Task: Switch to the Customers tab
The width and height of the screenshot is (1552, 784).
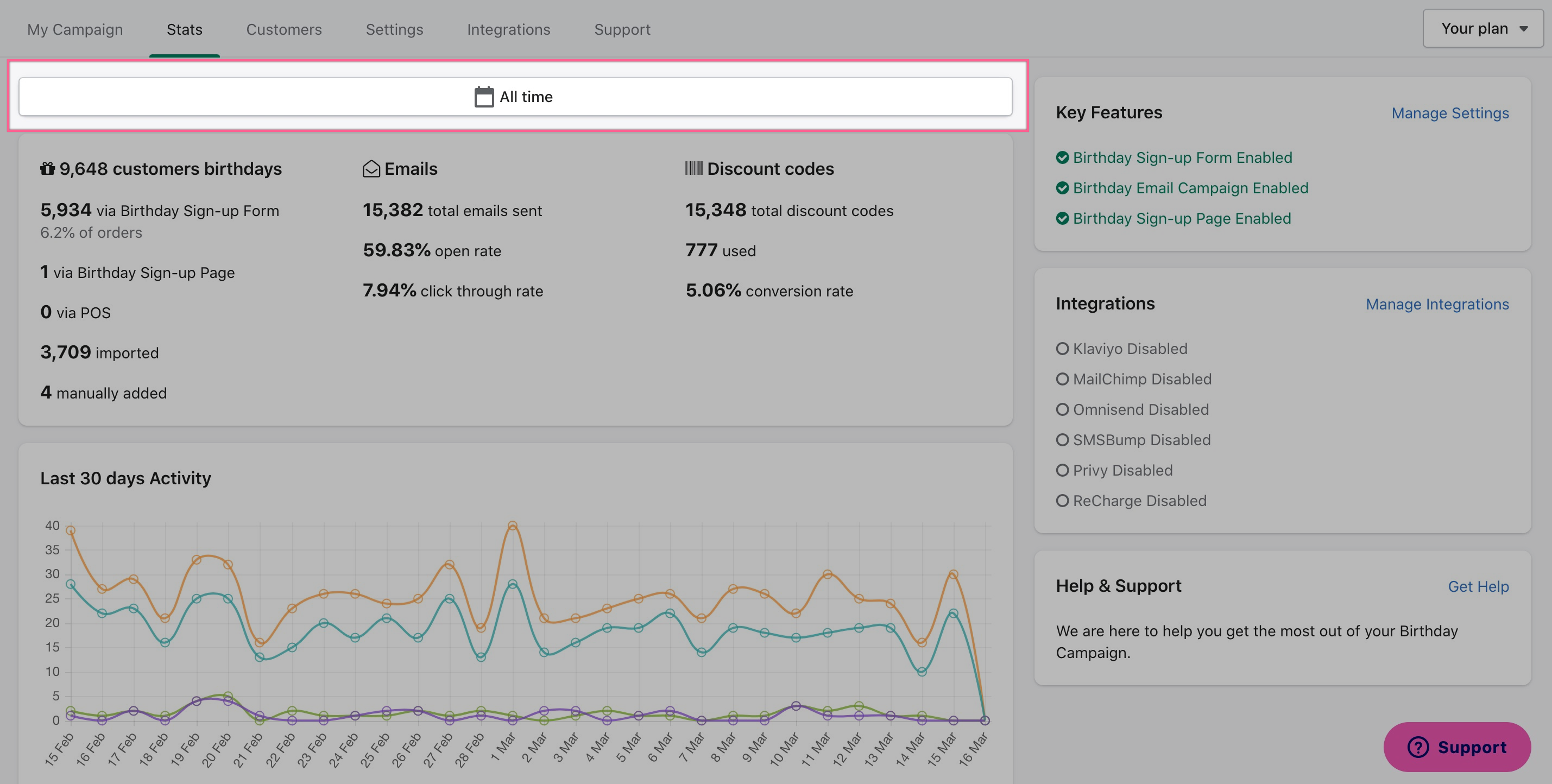Action: pos(284,29)
